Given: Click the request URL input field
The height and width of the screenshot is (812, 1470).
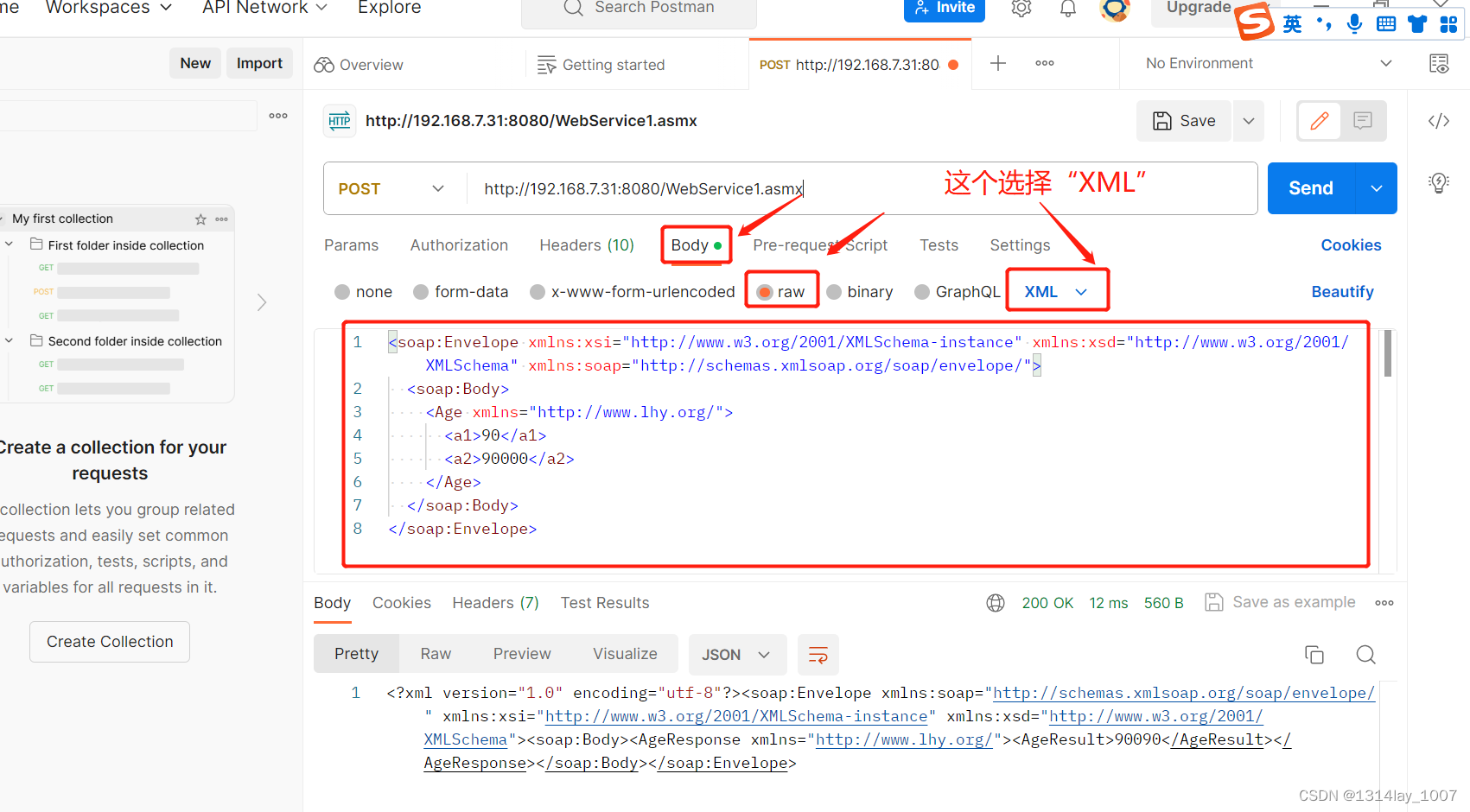Looking at the screenshot, I should 862,188.
